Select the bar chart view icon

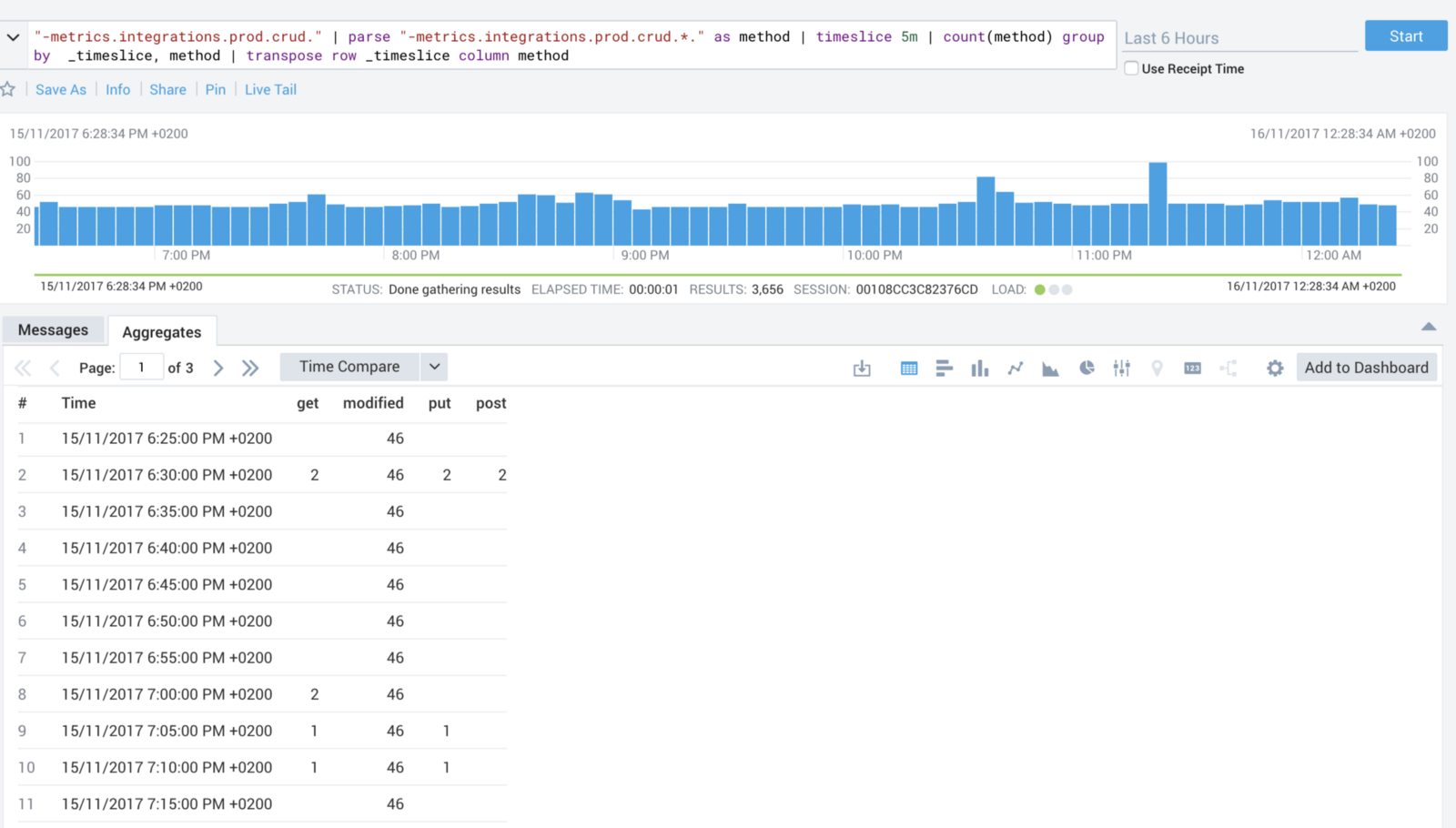944,369
